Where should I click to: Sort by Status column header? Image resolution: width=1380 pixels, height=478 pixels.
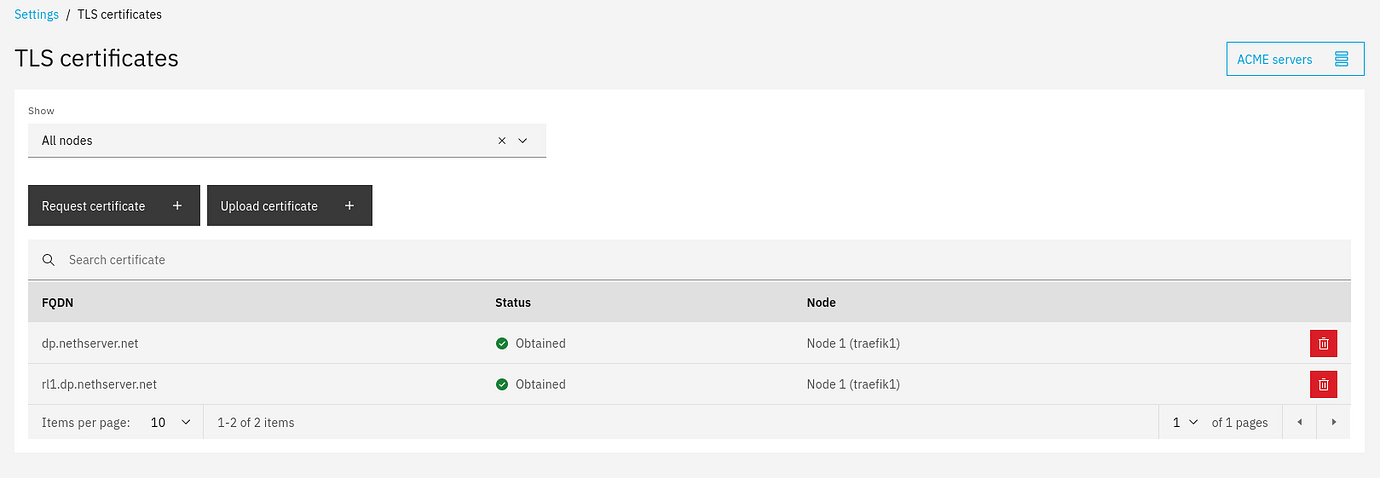(513, 302)
